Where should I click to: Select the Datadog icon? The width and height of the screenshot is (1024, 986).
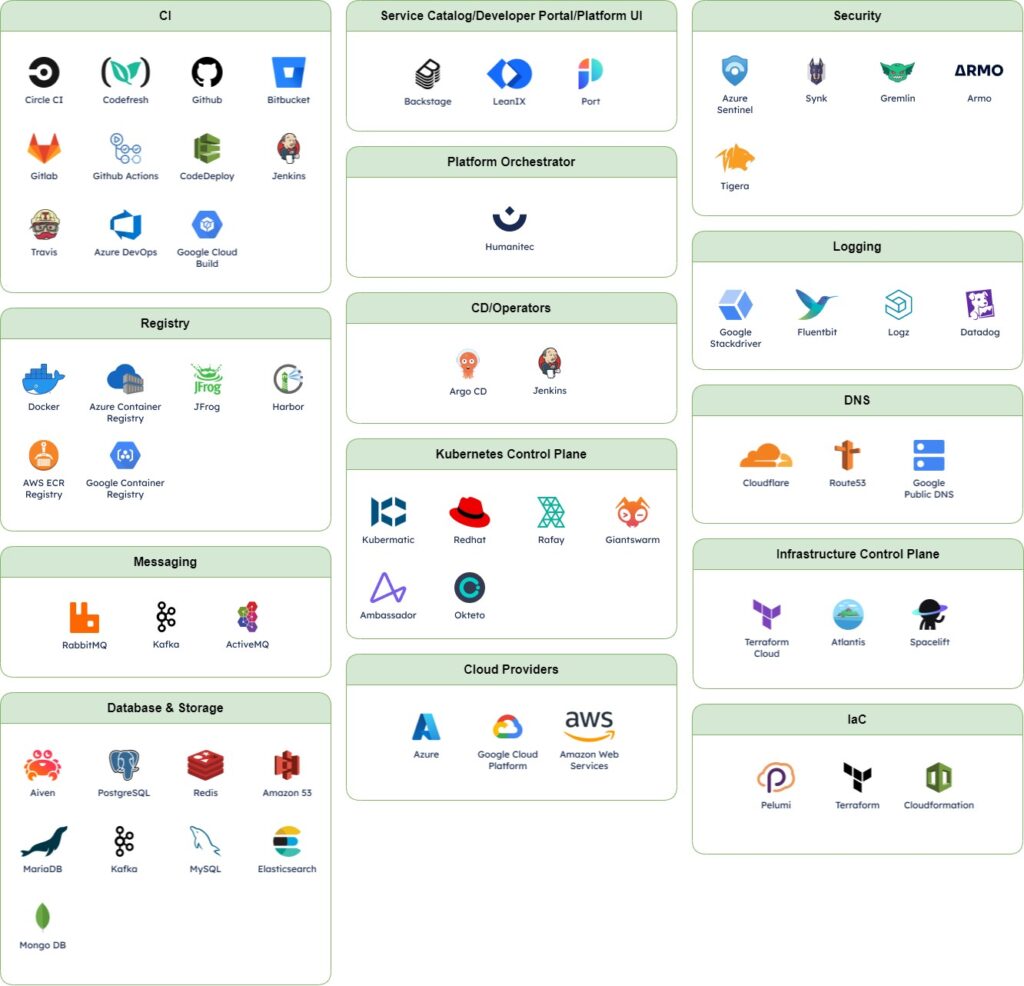pos(980,305)
